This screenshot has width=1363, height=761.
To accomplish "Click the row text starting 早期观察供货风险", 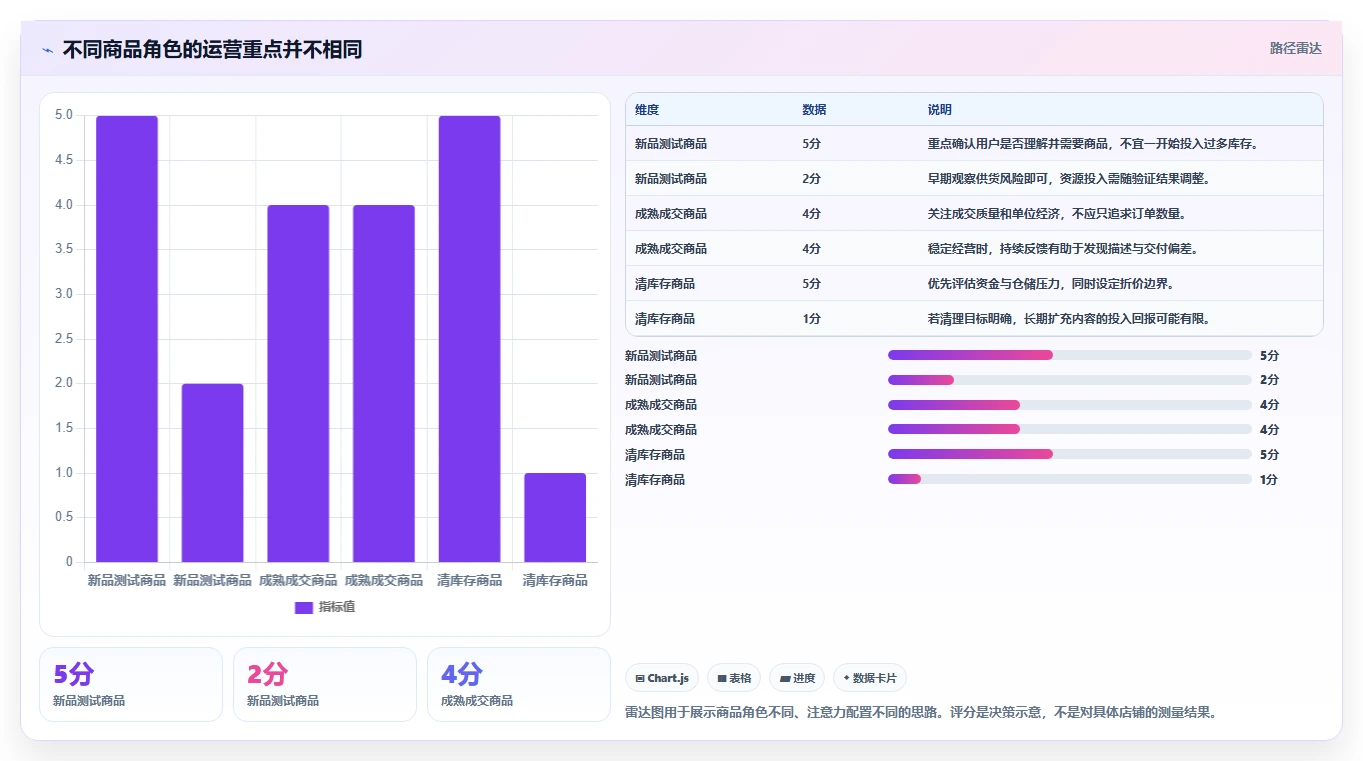I will coord(1070,179).
